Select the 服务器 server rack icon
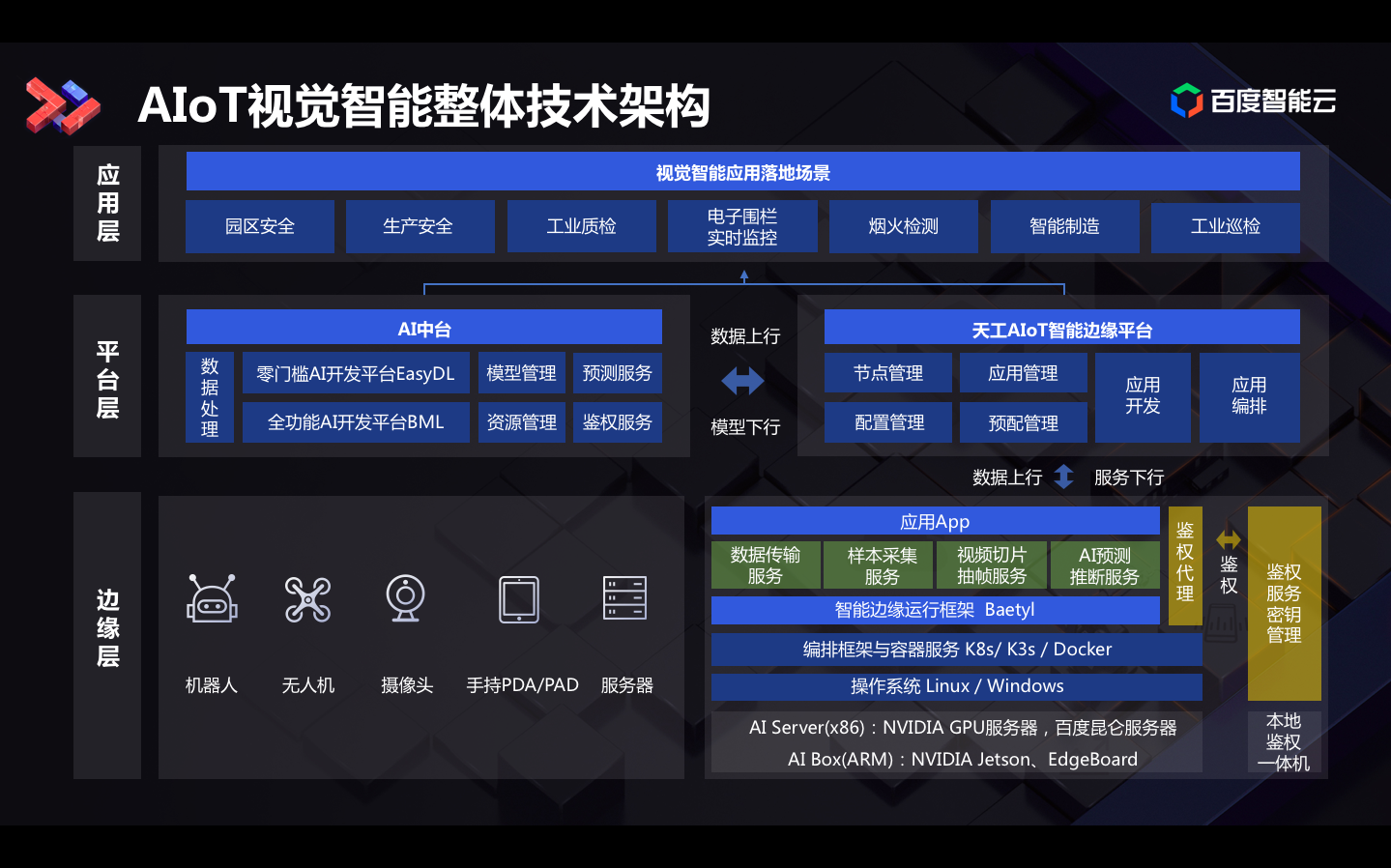1391x868 pixels. (x=624, y=597)
